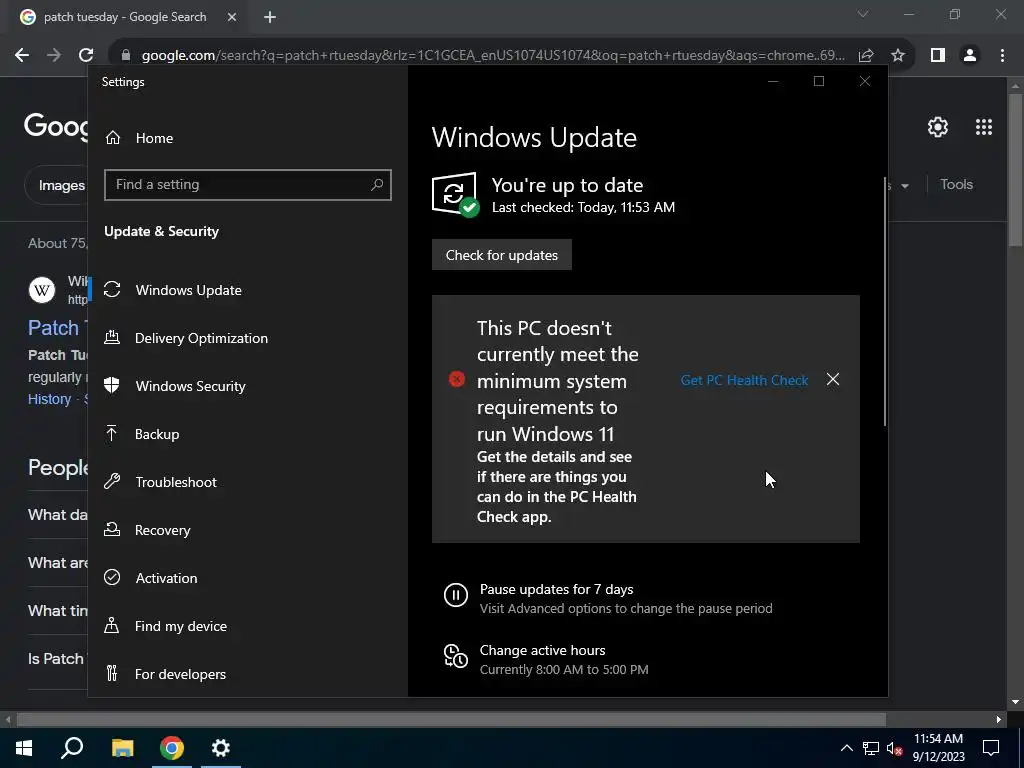Open the filter dropdown arrow beside Tools
The height and width of the screenshot is (768, 1024).
click(x=904, y=186)
